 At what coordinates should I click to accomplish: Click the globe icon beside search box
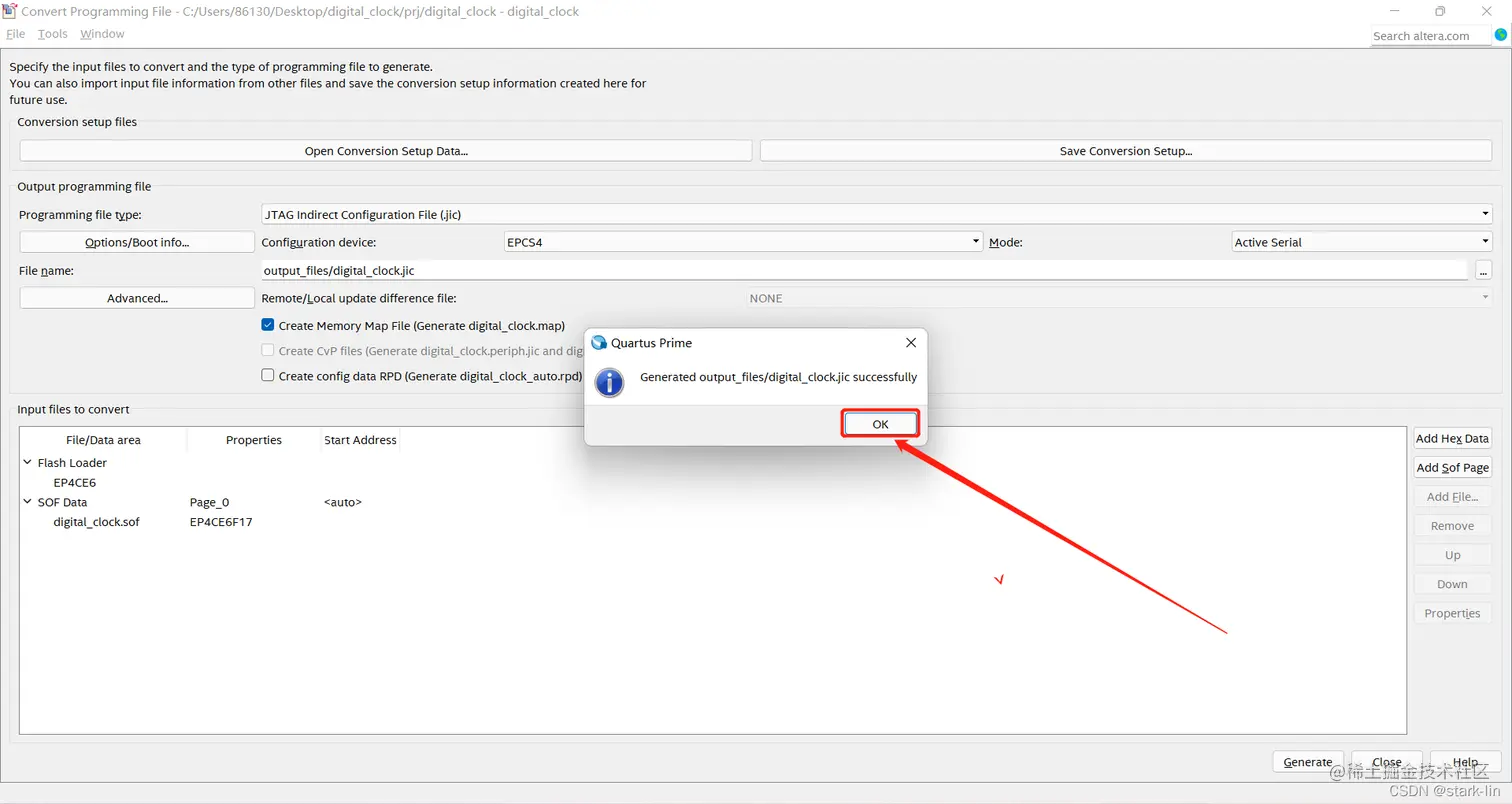point(1500,35)
